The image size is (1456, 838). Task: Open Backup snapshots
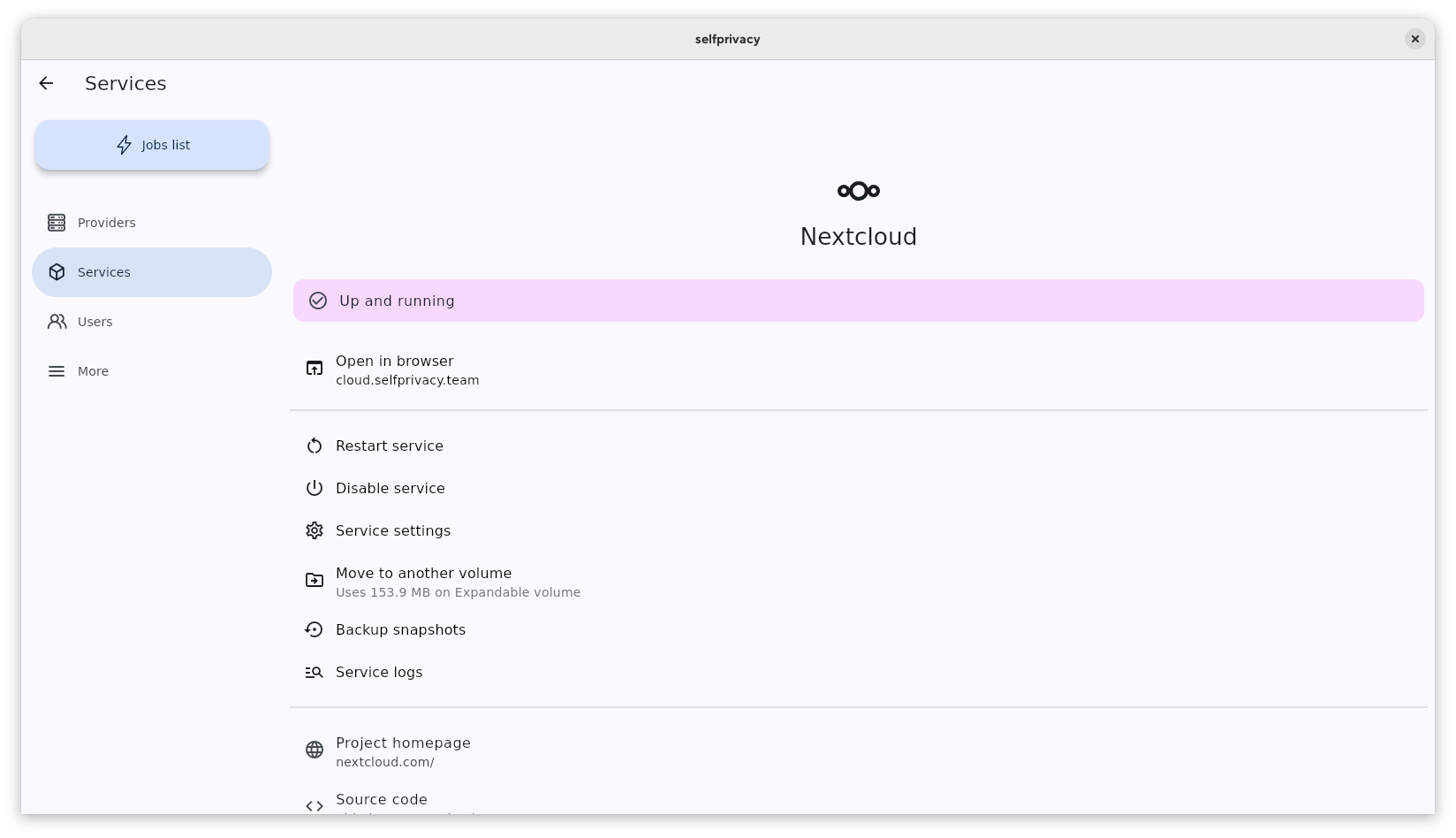tap(859, 629)
